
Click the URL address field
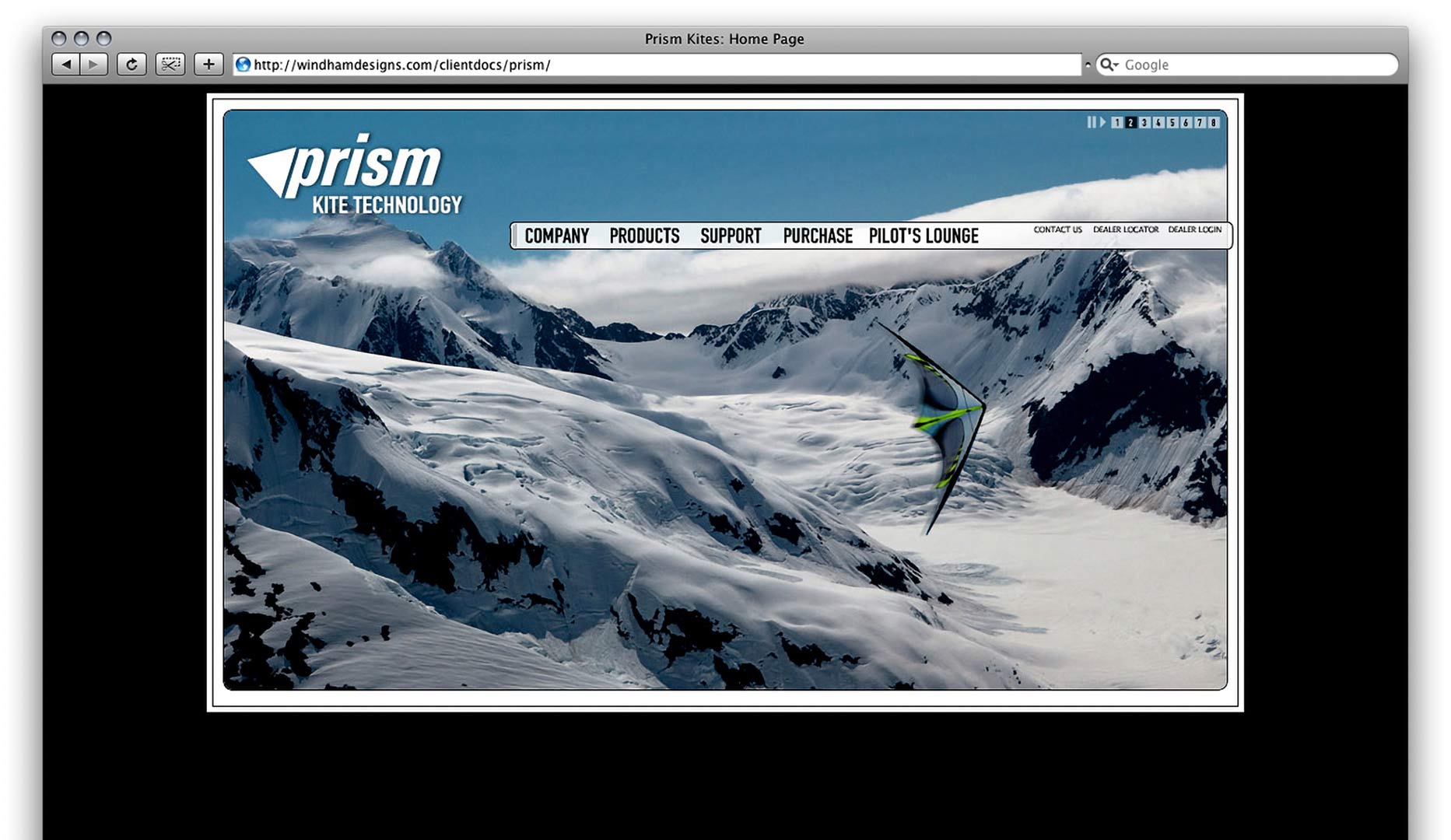coord(661,65)
